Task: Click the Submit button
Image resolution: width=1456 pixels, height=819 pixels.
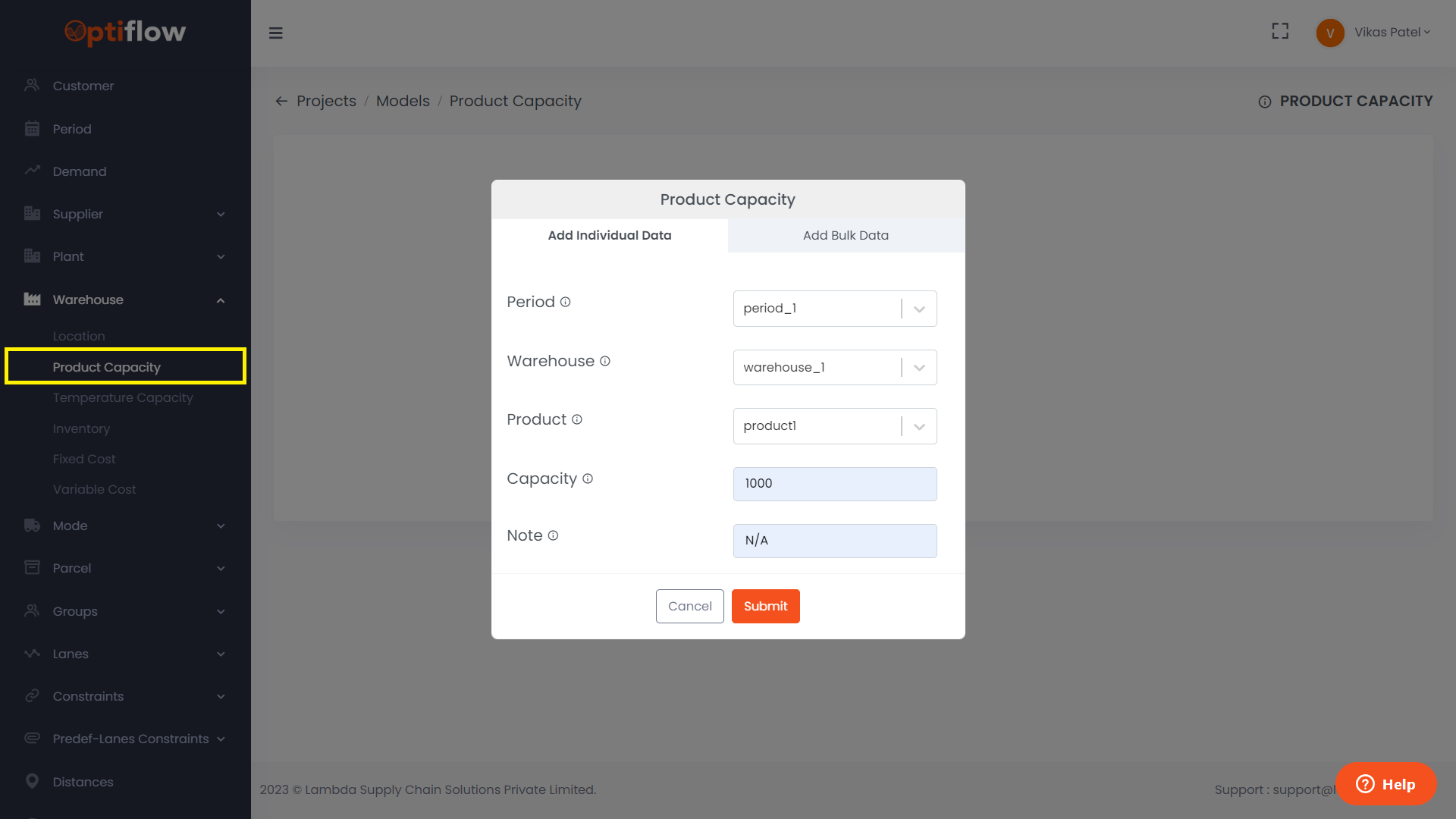Action: click(x=765, y=606)
